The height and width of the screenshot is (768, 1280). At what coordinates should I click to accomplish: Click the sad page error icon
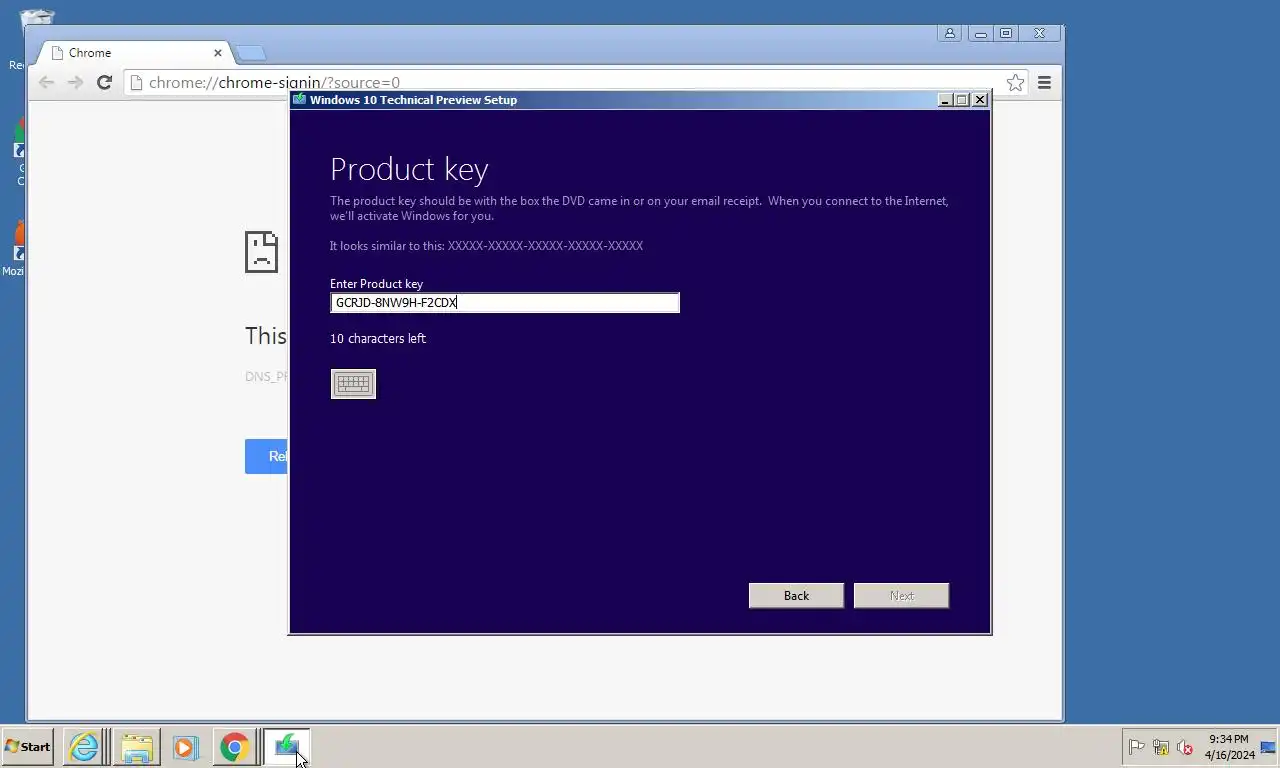pos(261,251)
